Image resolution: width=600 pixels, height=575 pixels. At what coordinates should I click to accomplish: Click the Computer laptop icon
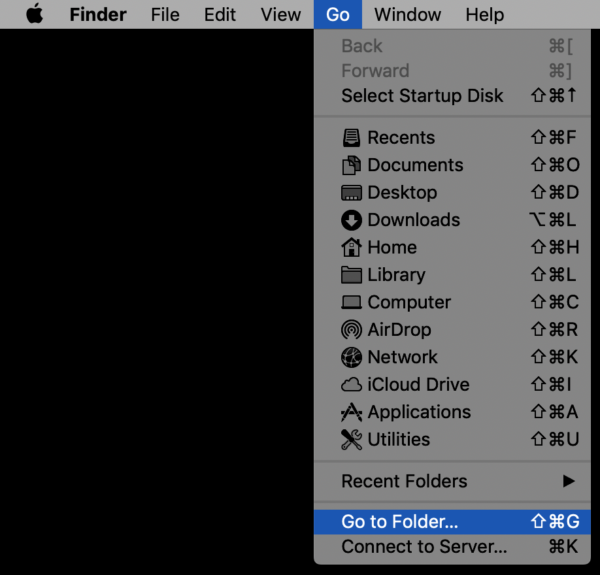pos(351,302)
